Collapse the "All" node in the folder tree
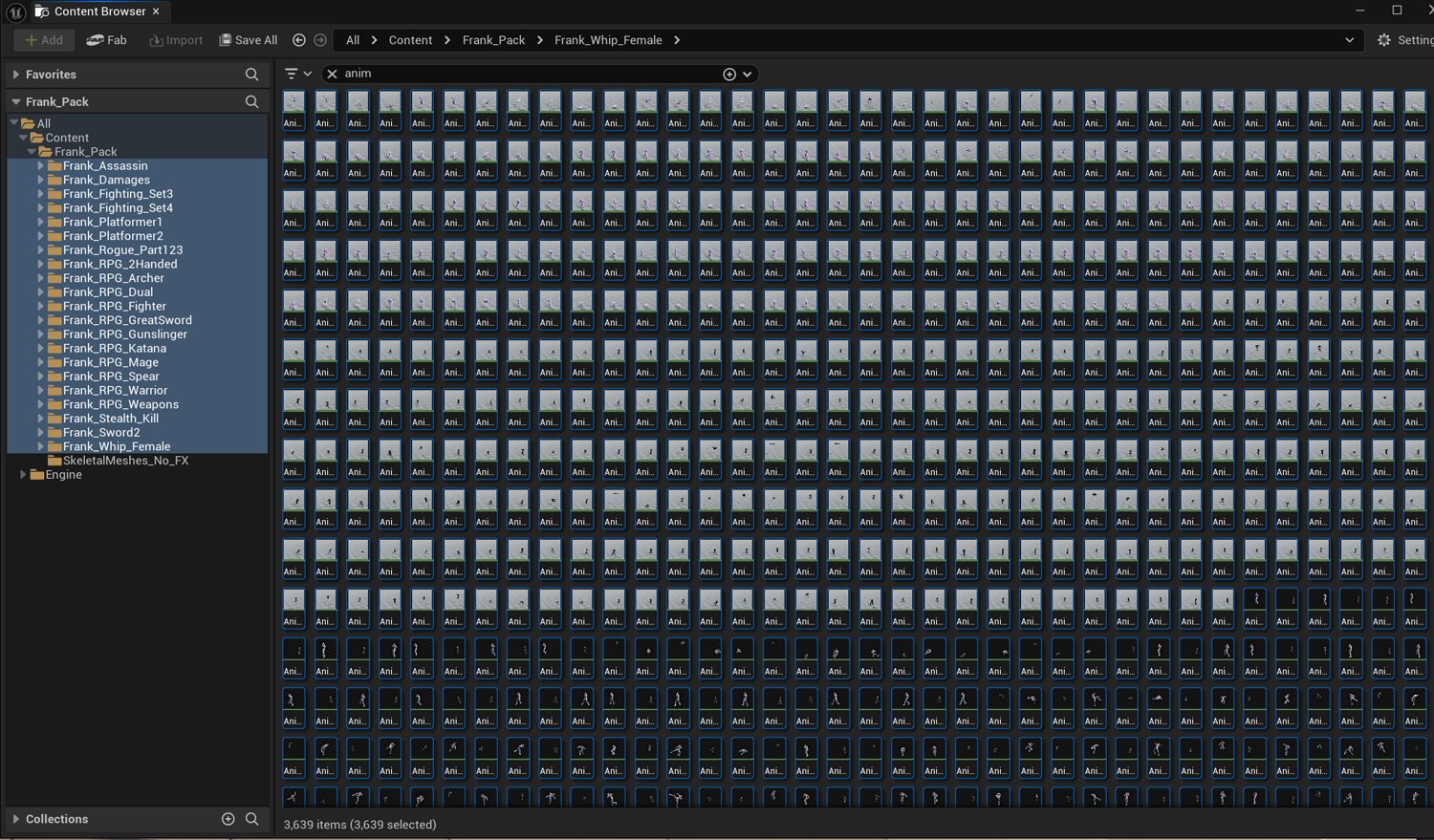 pyautogui.click(x=14, y=123)
